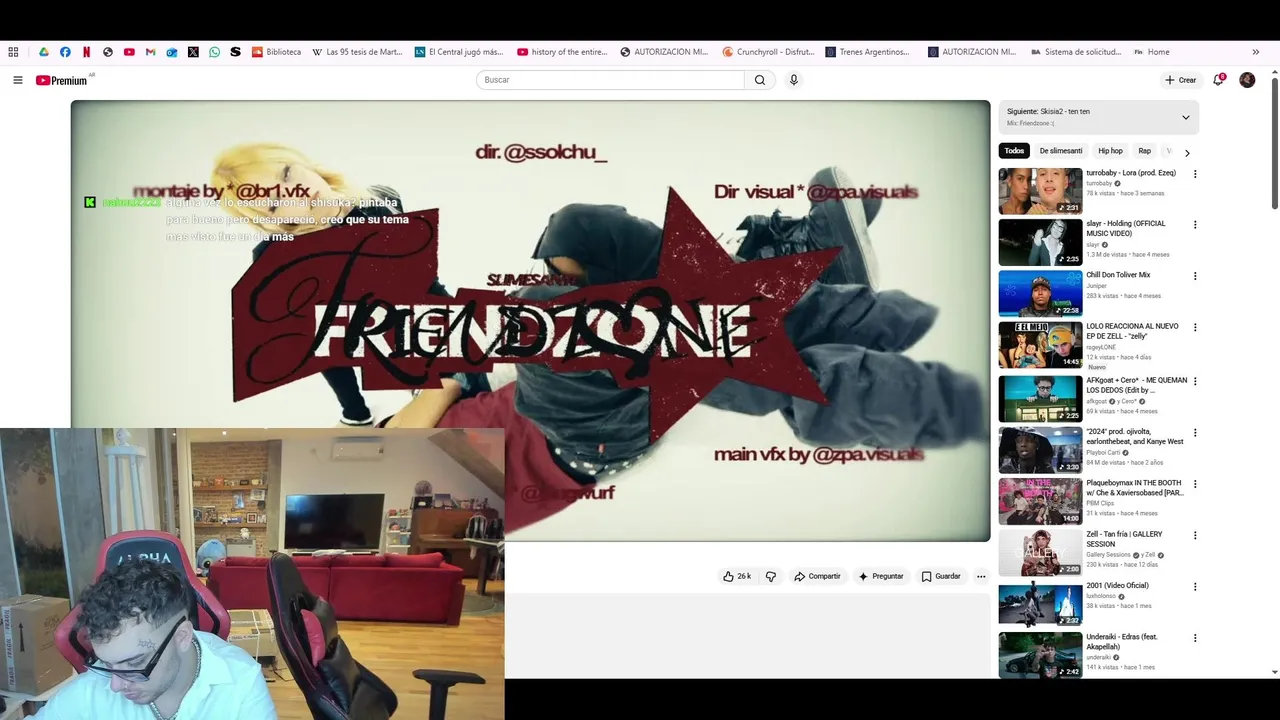The image size is (1280, 720).
Task: Open the Biblioteca bookmark
Action: pyautogui.click(x=276, y=52)
